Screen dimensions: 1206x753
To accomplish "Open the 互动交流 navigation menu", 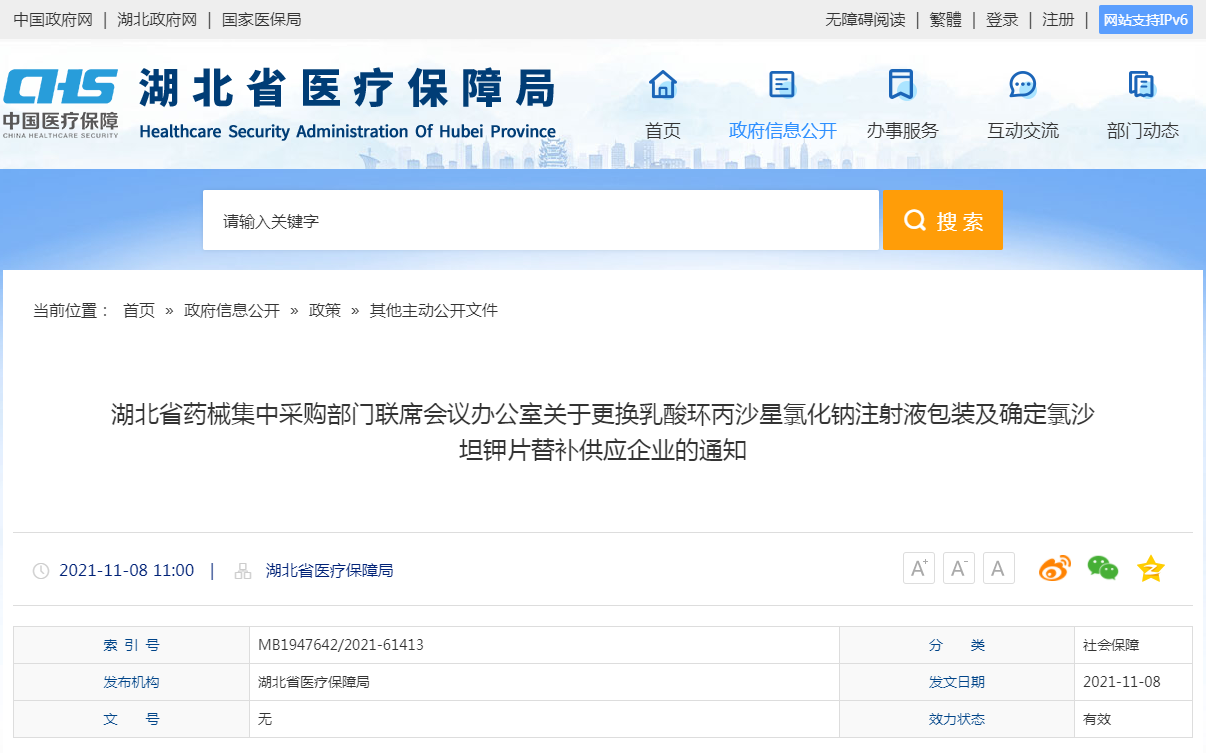I will tap(1022, 130).
